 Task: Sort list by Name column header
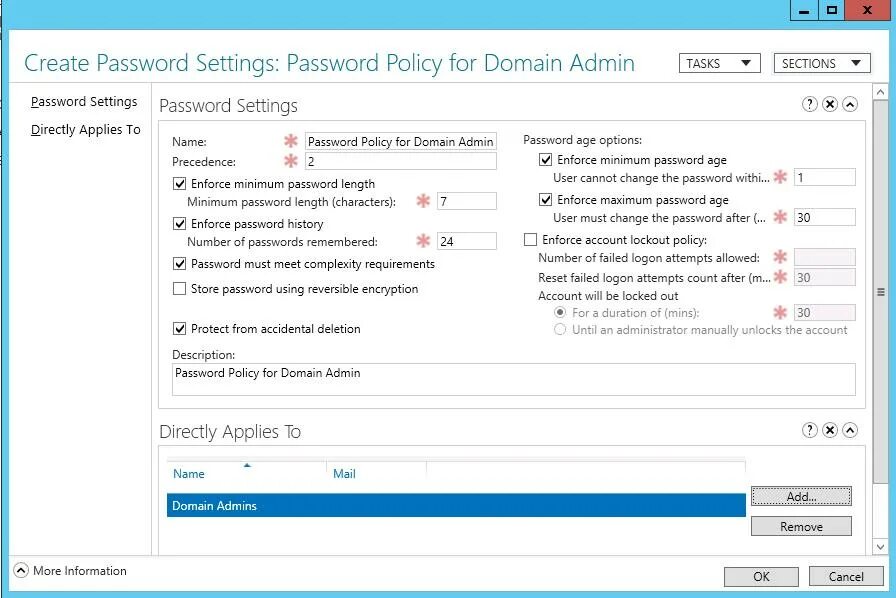click(x=189, y=474)
